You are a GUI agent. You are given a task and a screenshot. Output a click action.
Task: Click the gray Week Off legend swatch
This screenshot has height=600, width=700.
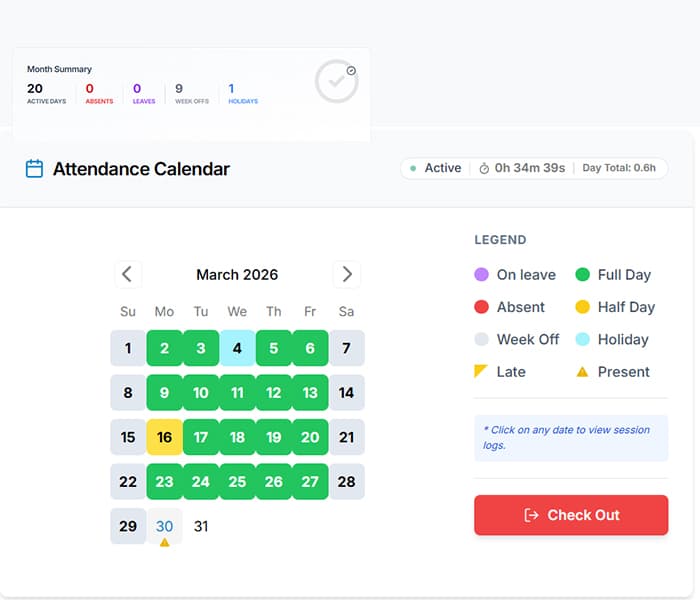pos(481,339)
